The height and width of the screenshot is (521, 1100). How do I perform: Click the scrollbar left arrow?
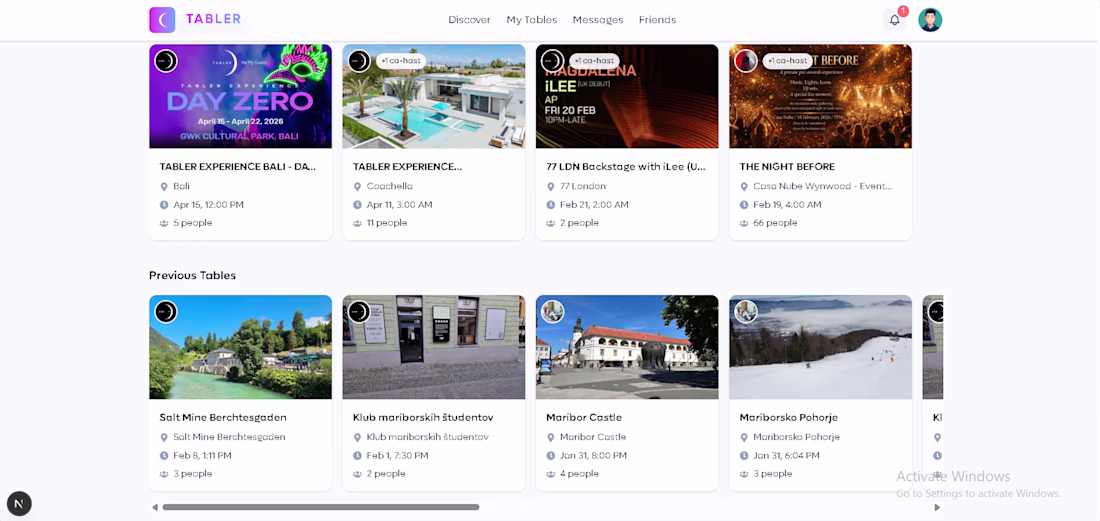click(154, 507)
